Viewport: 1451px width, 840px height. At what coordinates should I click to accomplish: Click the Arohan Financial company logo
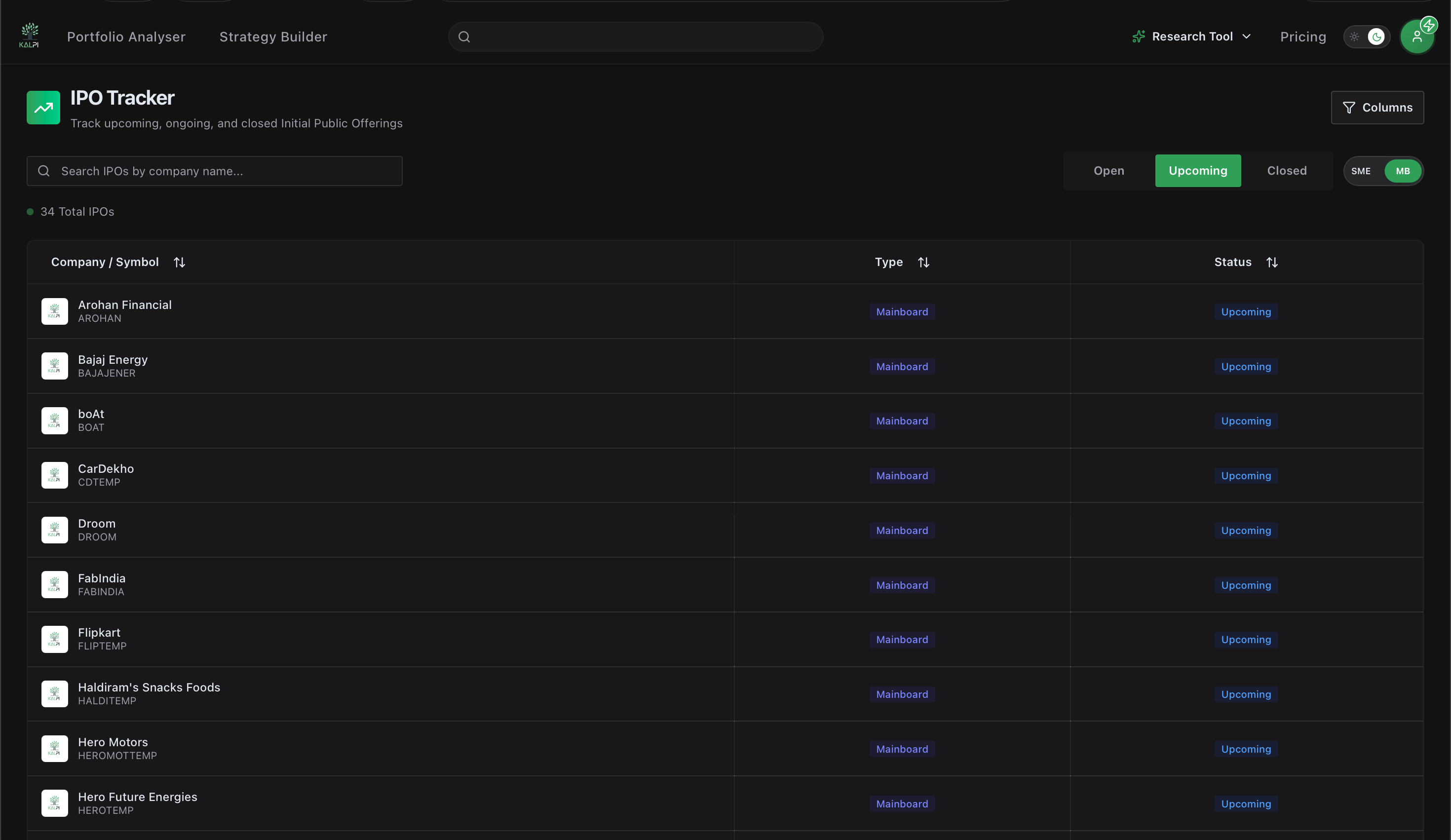55,311
